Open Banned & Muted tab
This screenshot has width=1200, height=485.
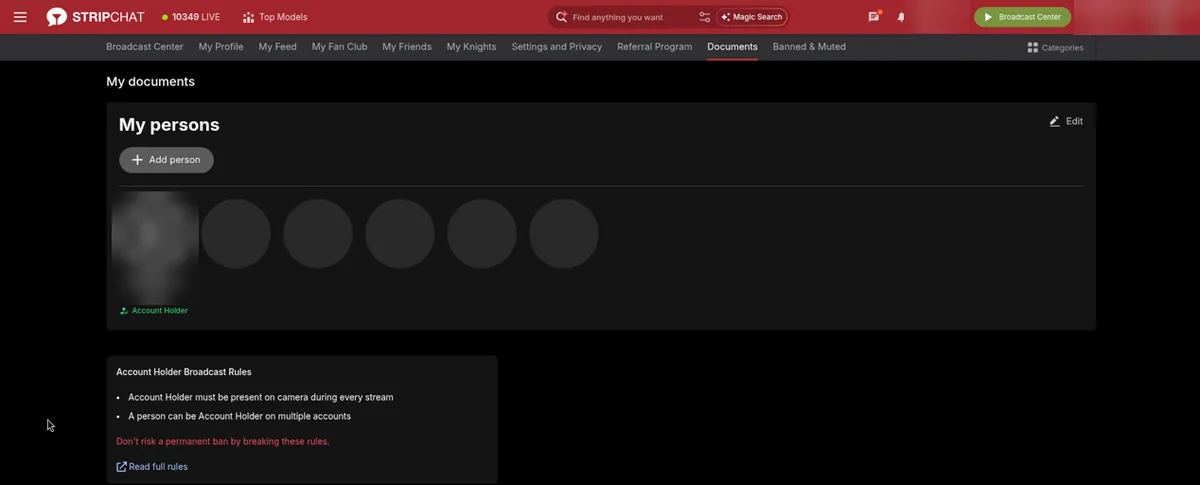click(809, 47)
